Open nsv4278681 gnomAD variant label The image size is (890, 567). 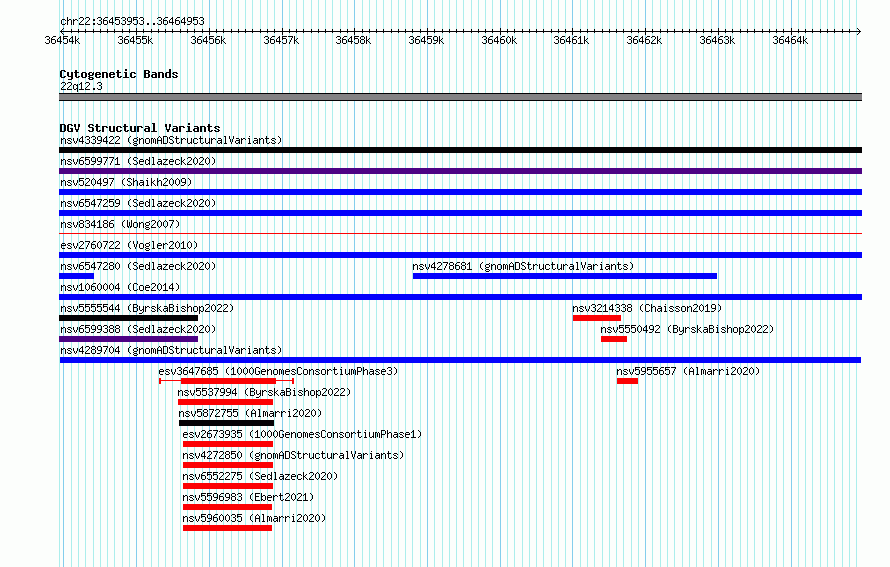[523, 266]
